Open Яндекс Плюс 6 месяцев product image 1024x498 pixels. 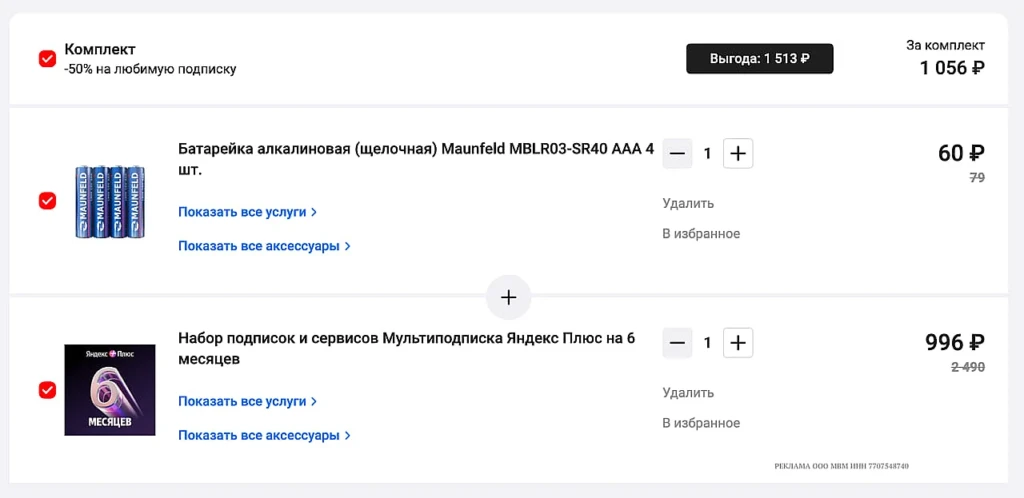point(110,390)
